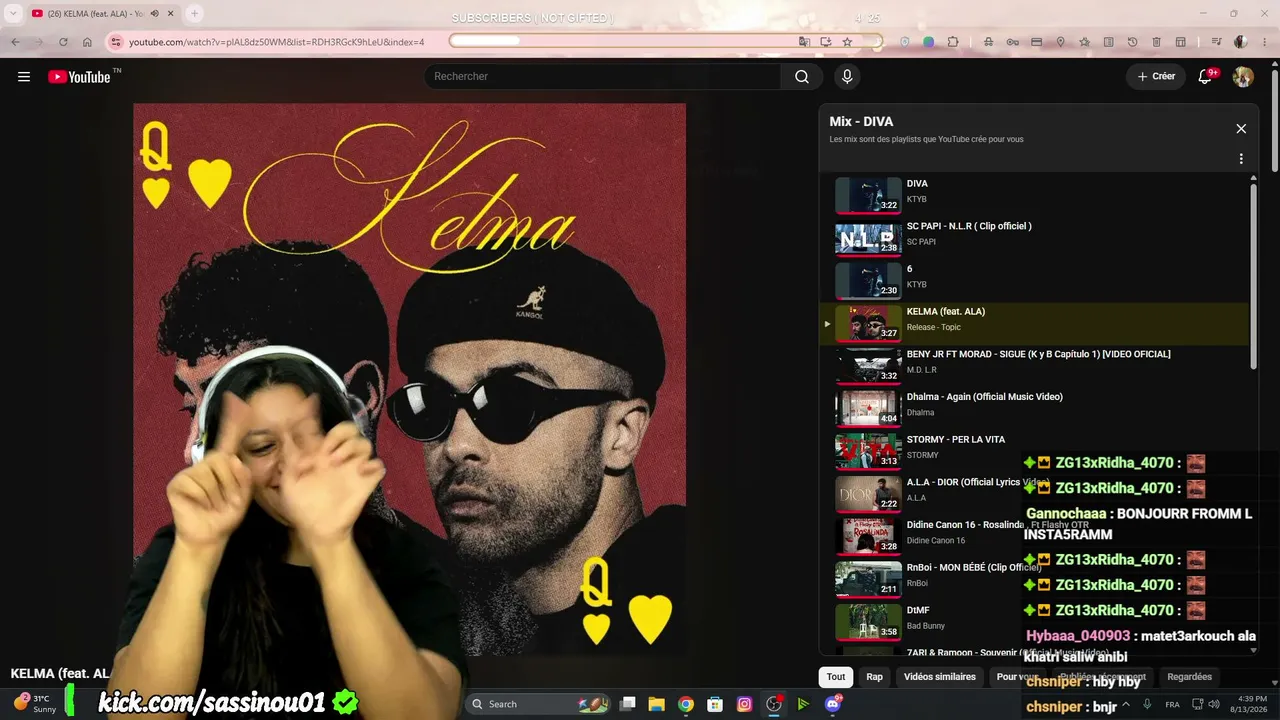The height and width of the screenshot is (720, 1280).
Task: Click the 'Créer' button
Action: [x=1156, y=77]
